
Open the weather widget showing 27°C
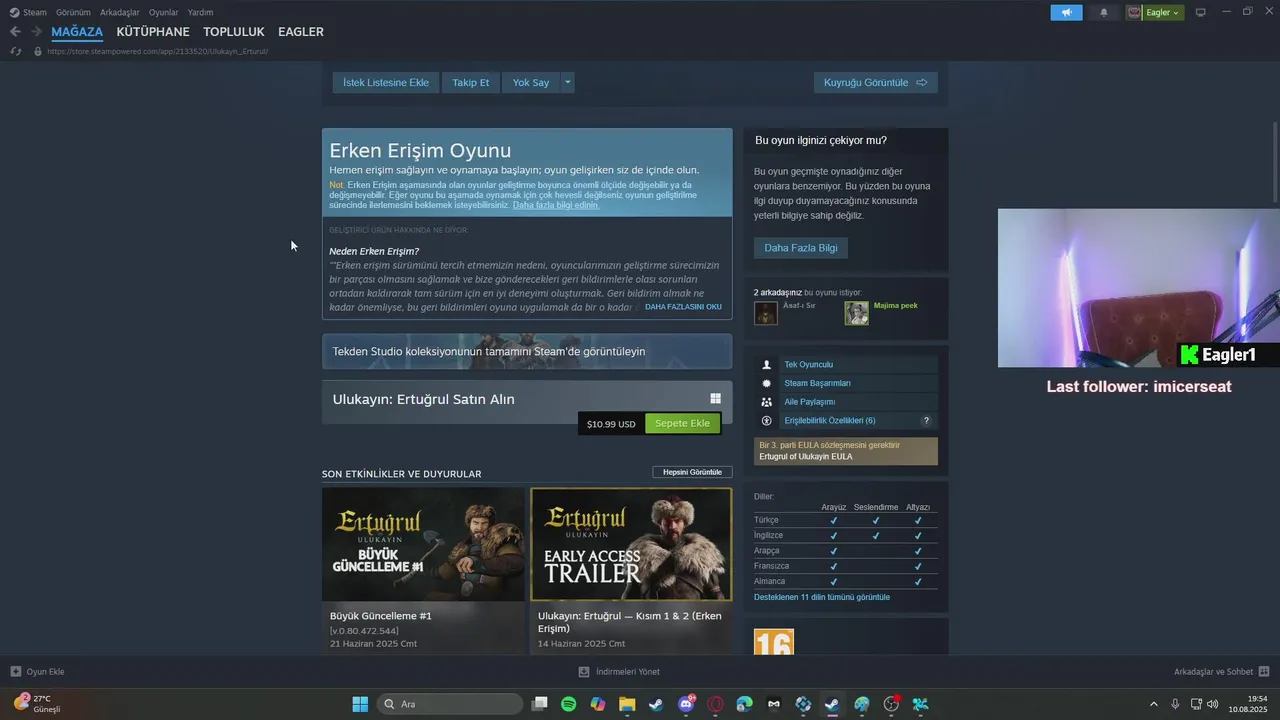pos(36,704)
